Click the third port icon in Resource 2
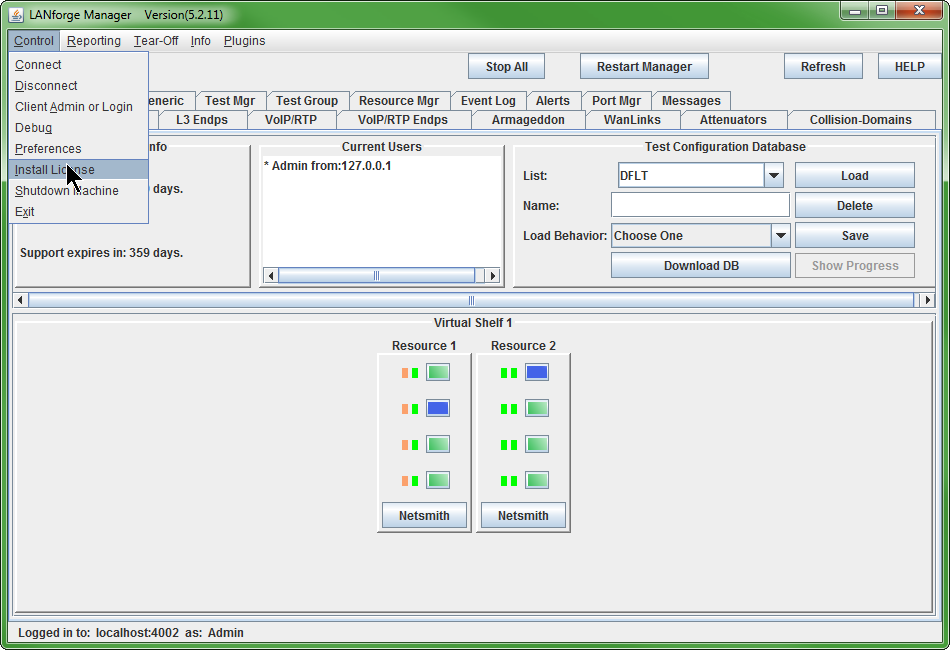This screenshot has height=650, width=950. [537, 444]
